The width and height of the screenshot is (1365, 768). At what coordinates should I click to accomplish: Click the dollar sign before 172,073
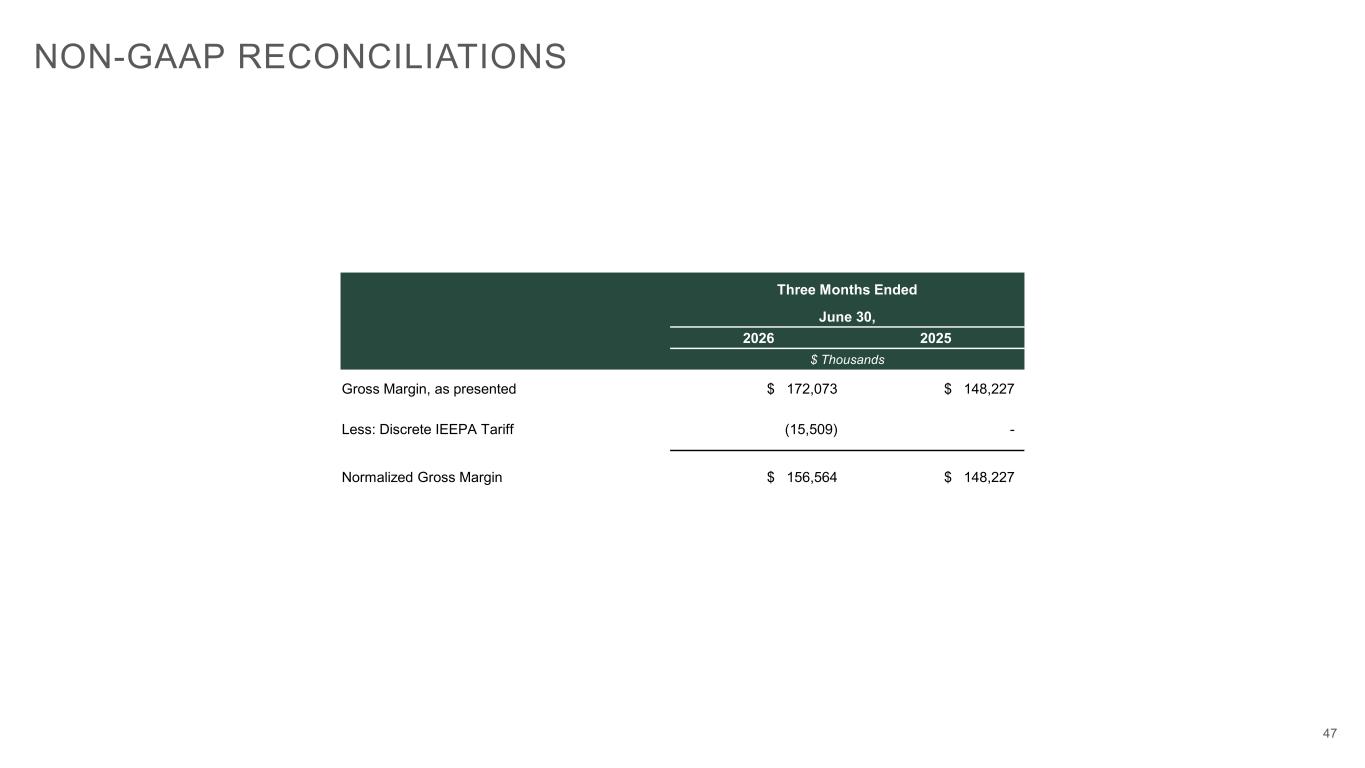[x=770, y=388]
